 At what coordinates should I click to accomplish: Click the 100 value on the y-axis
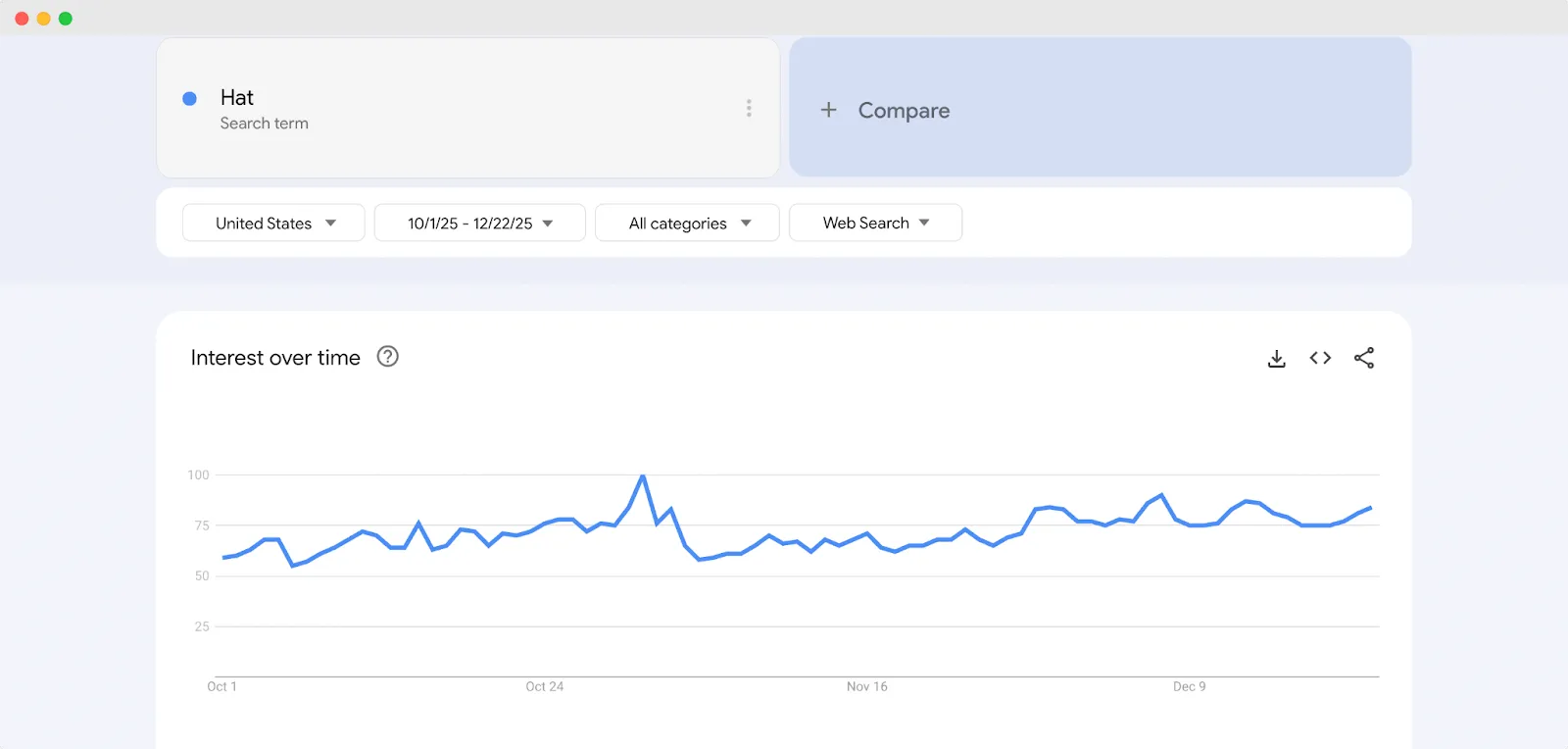click(x=199, y=475)
